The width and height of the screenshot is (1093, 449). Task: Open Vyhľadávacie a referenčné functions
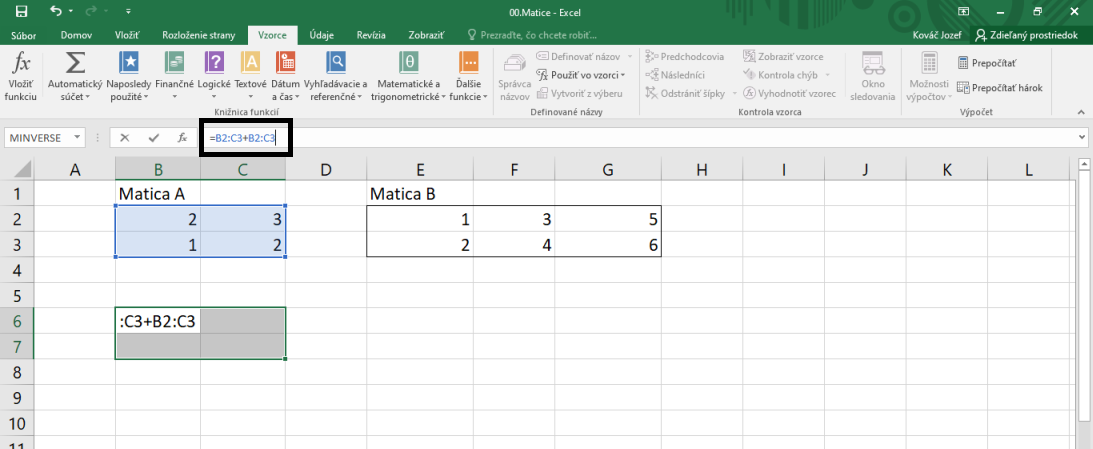(336, 66)
